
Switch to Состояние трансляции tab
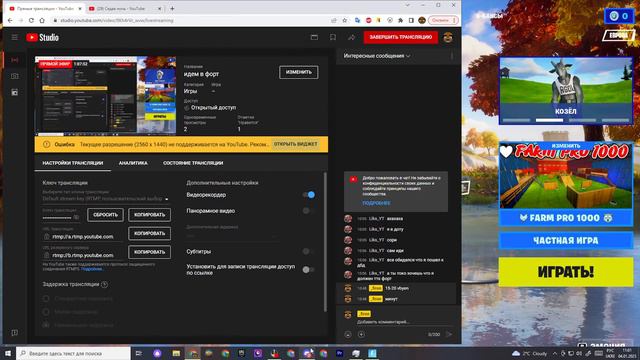tap(193, 163)
